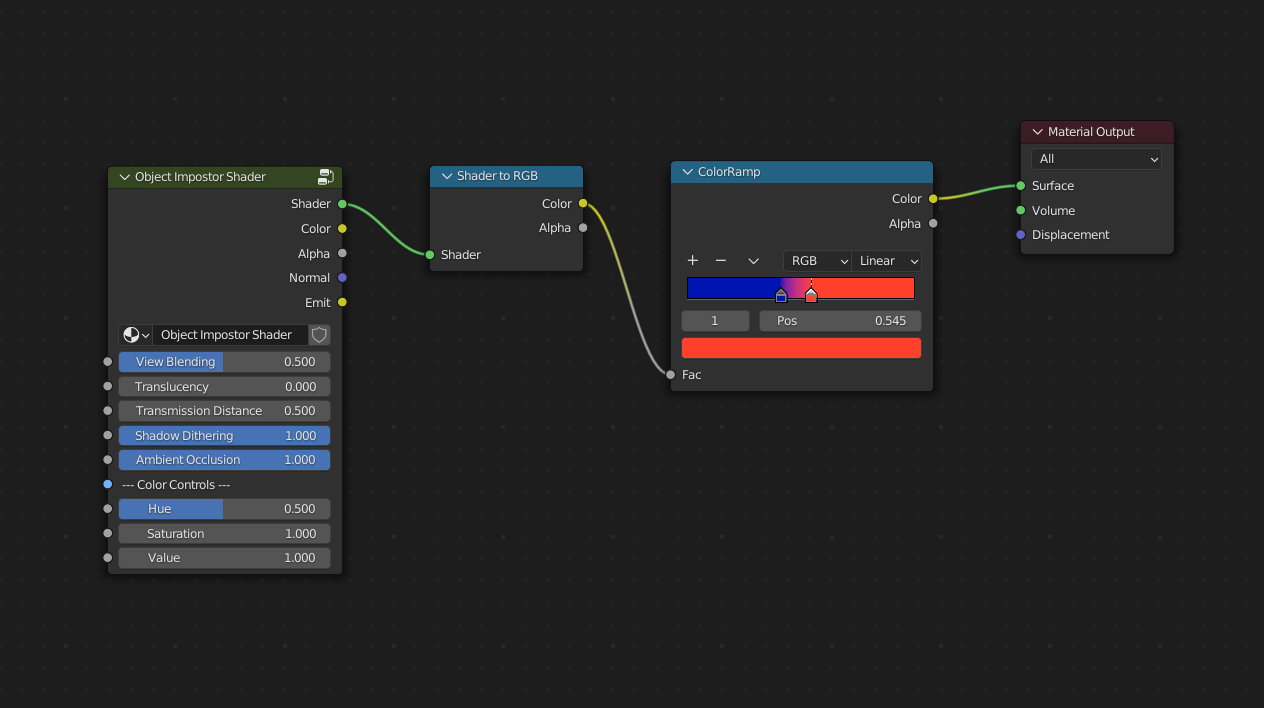Click the View Blending slider

tap(224, 362)
